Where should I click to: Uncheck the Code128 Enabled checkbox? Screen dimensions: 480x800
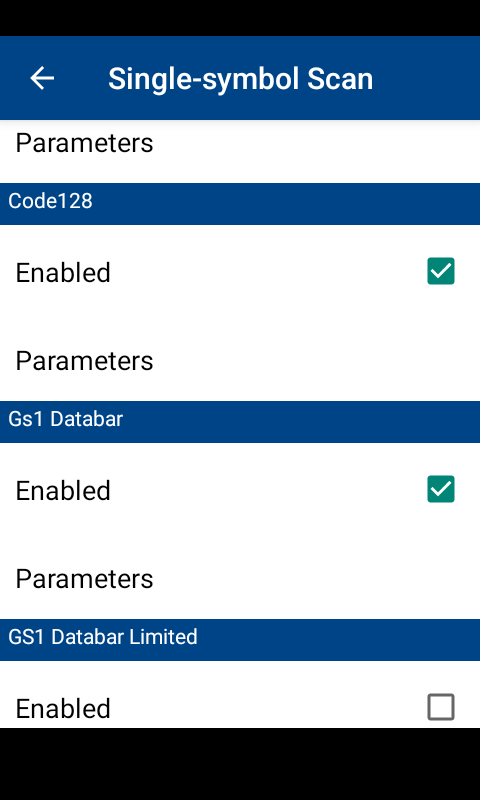pos(441,271)
